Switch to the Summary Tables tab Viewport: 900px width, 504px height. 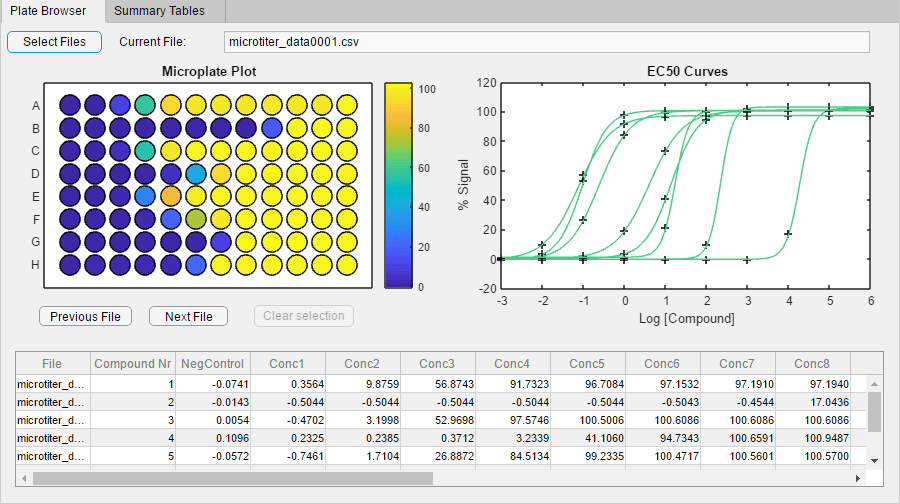point(159,11)
